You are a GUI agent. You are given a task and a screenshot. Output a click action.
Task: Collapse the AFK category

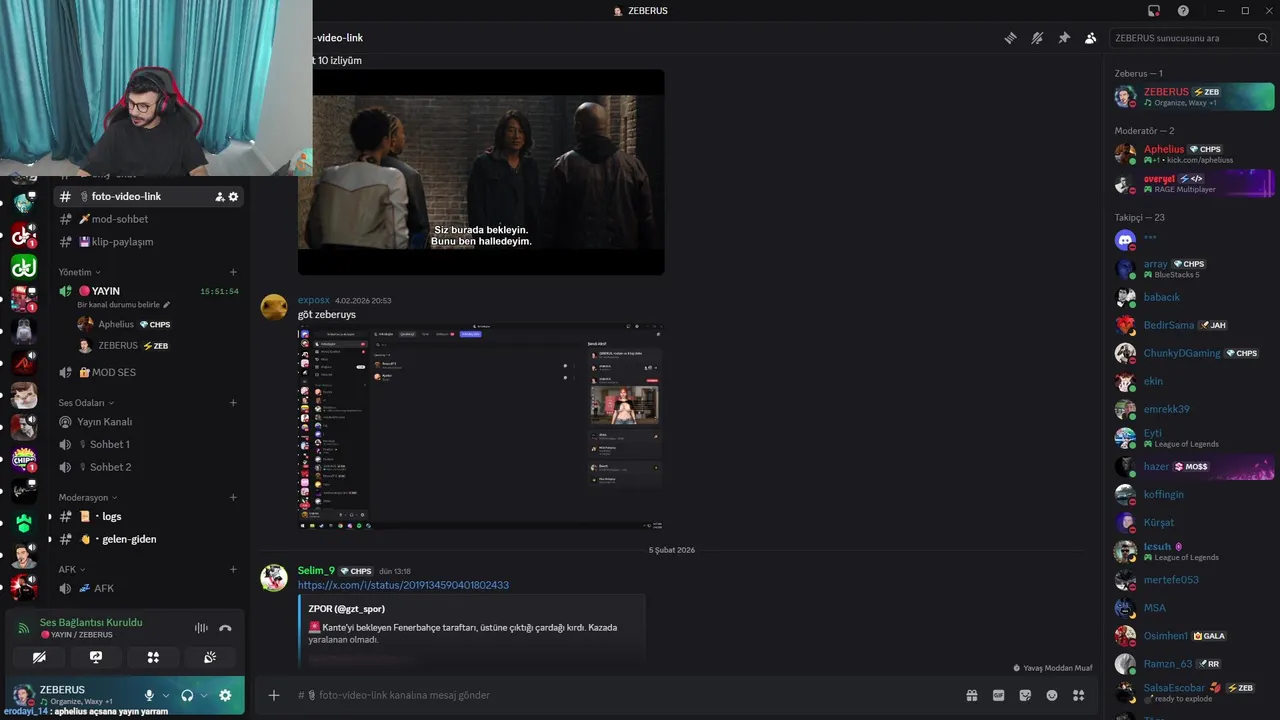point(71,570)
